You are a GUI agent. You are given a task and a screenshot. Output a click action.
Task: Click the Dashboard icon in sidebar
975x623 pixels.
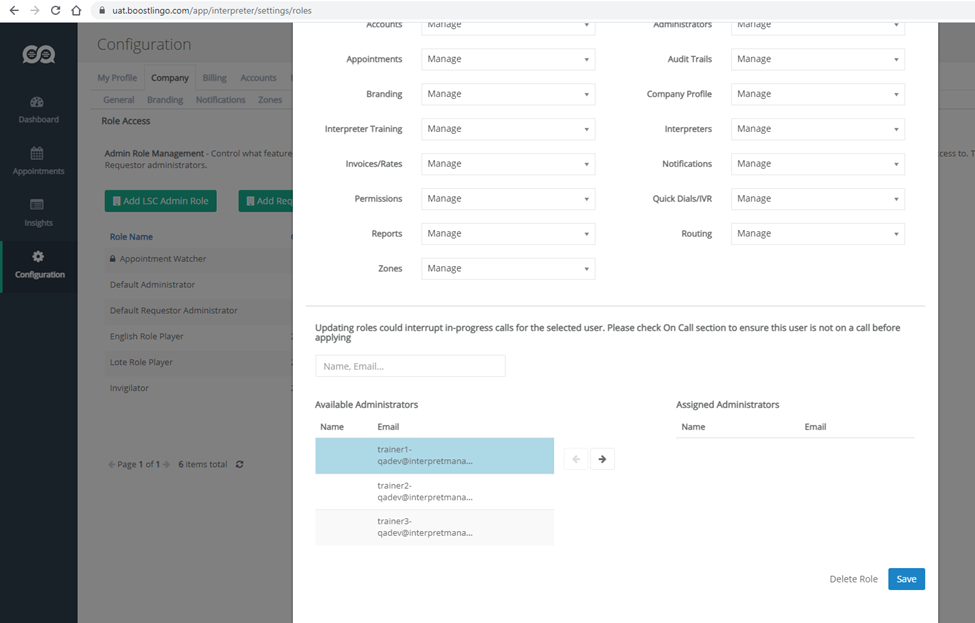37,102
